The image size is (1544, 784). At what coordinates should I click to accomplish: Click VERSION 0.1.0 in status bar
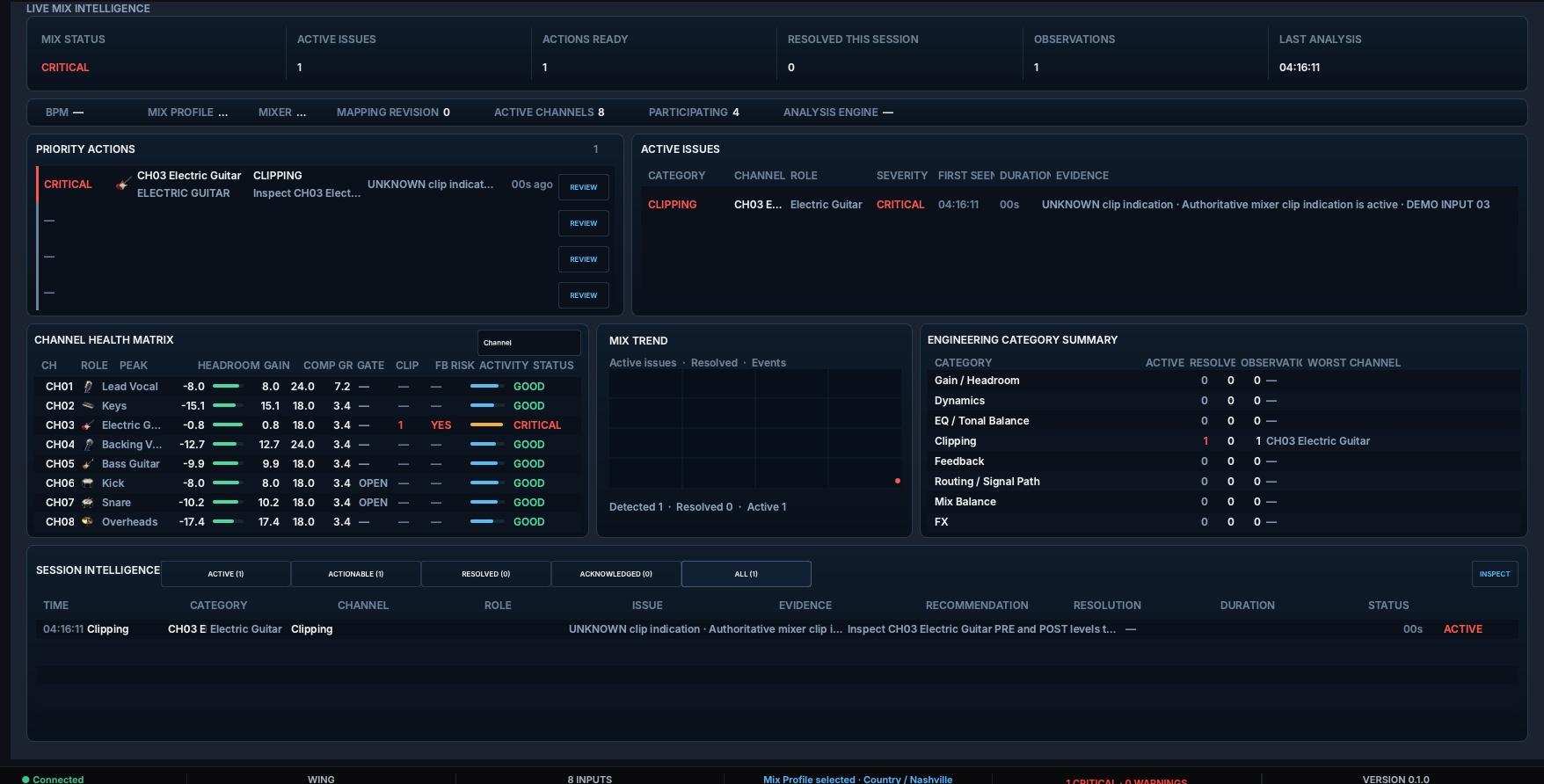(1396, 780)
